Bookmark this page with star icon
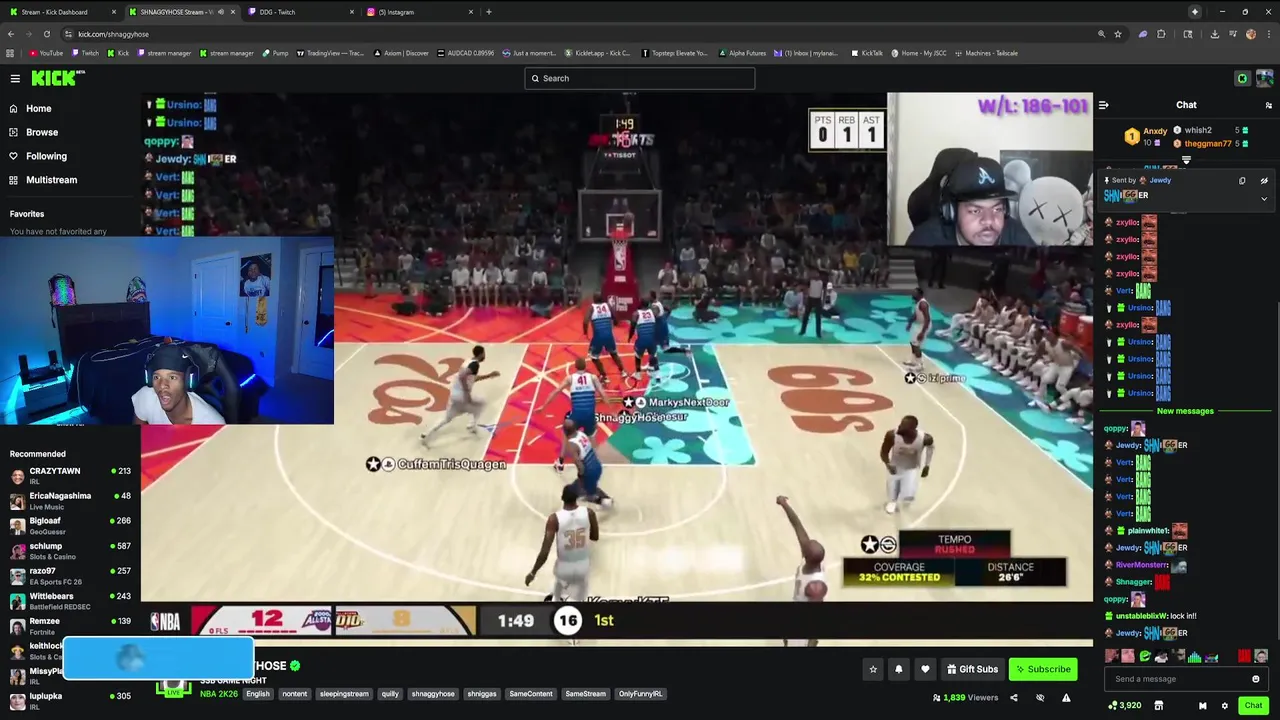This screenshot has height=720, width=1280. (x=1118, y=34)
